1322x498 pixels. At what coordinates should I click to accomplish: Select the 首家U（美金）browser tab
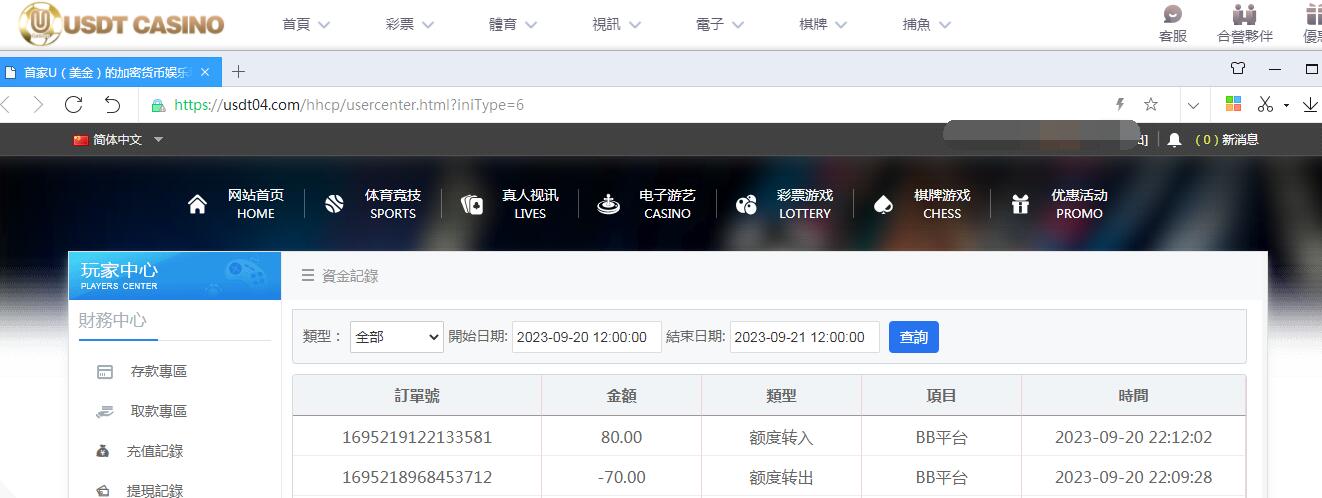pos(110,72)
